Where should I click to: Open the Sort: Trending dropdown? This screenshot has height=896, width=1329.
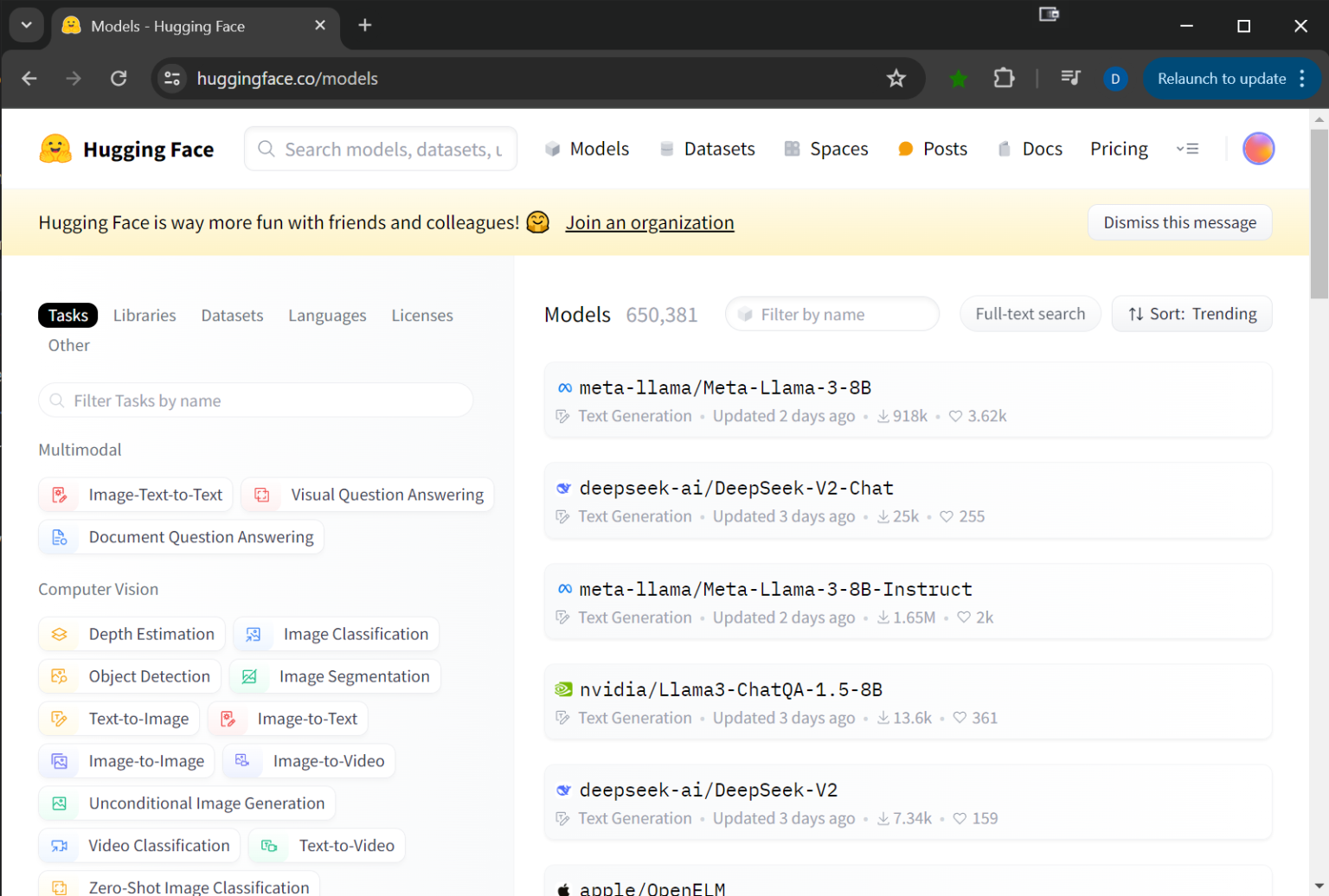click(1191, 314)
